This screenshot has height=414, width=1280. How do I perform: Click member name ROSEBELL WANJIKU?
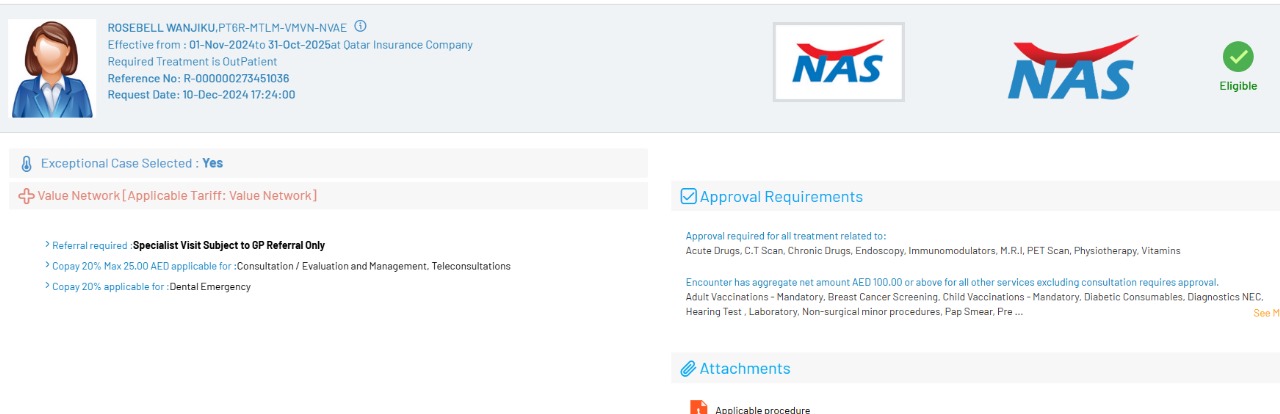pyautogui.click(x=162, y=28)
